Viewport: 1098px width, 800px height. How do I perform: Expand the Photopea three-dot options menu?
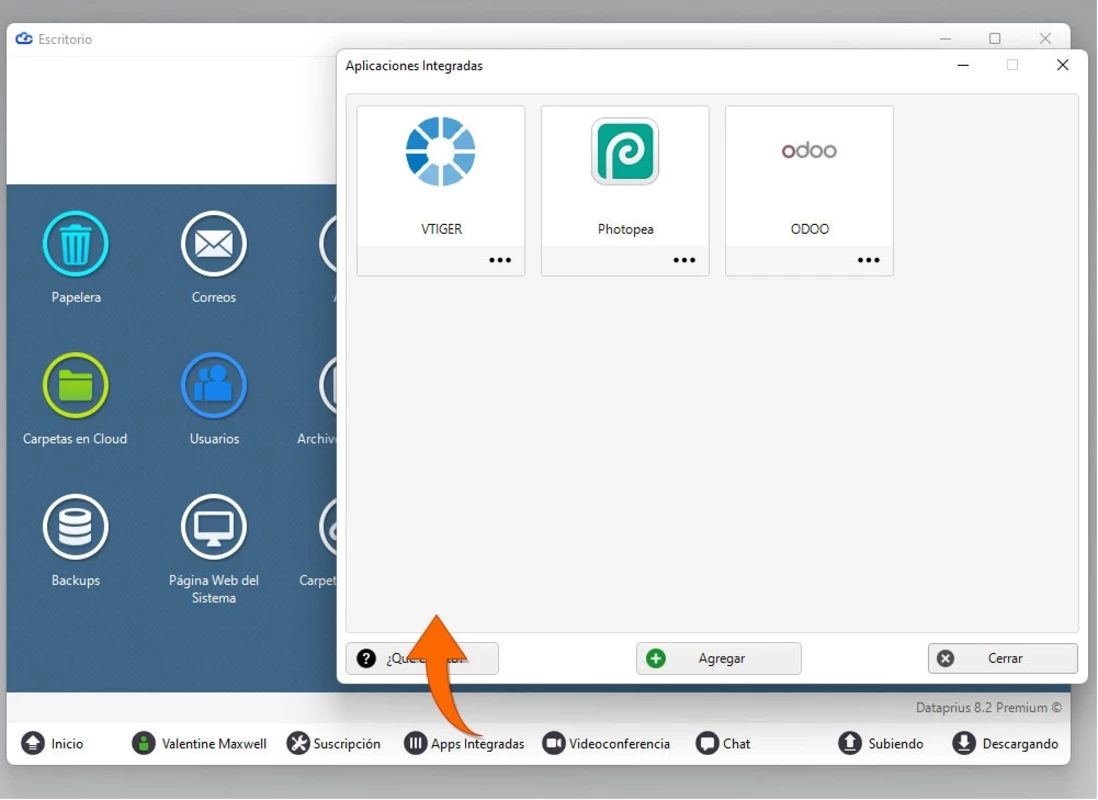click(x=684, y=260)
